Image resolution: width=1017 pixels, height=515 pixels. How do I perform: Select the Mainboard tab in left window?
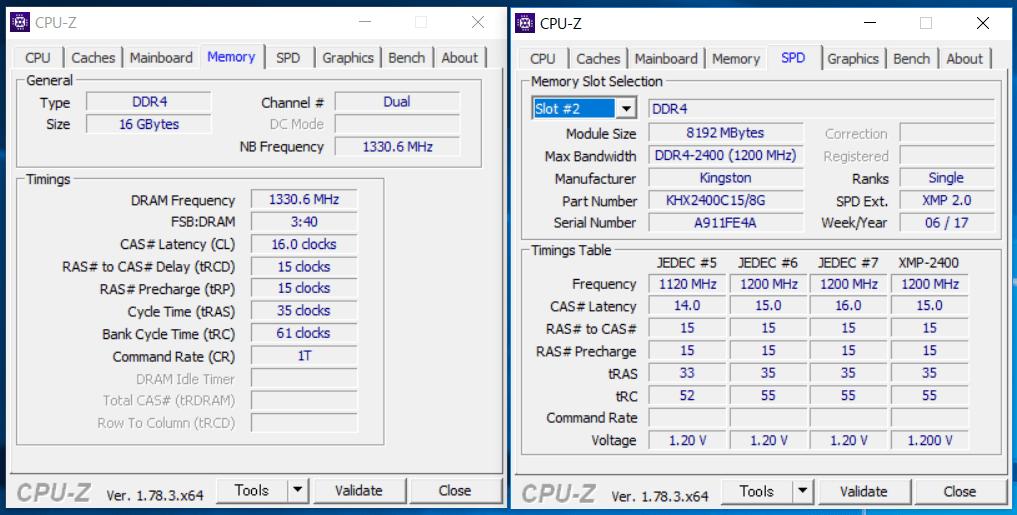tap(161, 58)
